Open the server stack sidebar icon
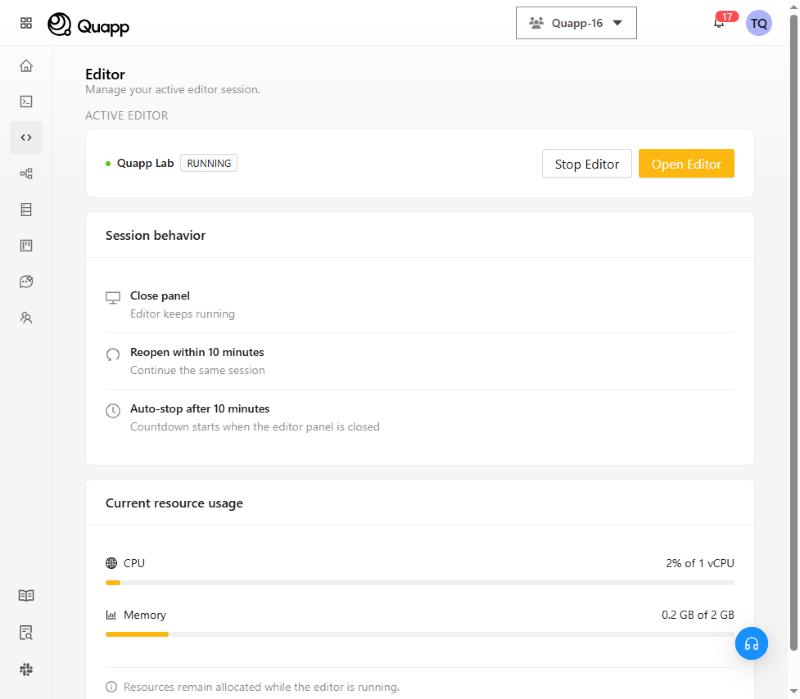This screenshot has height=699, width=800. pyautogui.click(x=26, y=209)
